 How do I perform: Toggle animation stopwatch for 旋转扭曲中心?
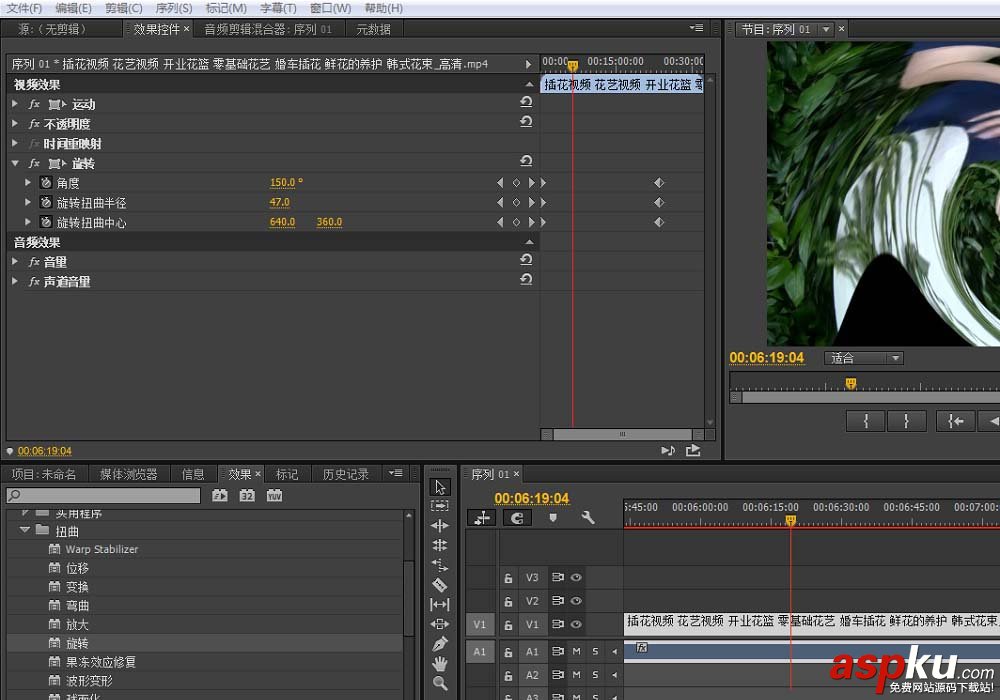click(46, 222)
